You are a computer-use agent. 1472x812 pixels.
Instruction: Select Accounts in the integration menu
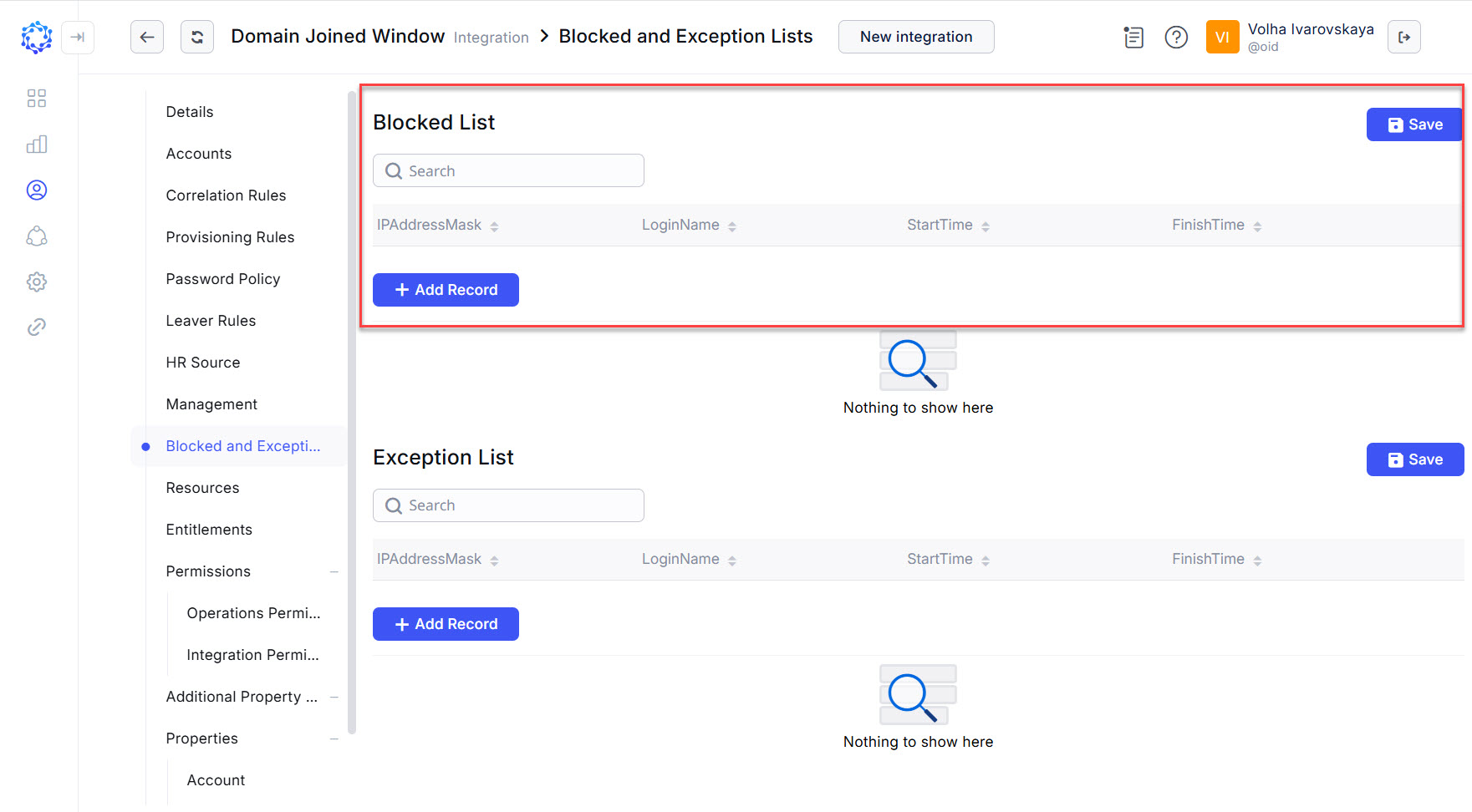click(199, 153)
